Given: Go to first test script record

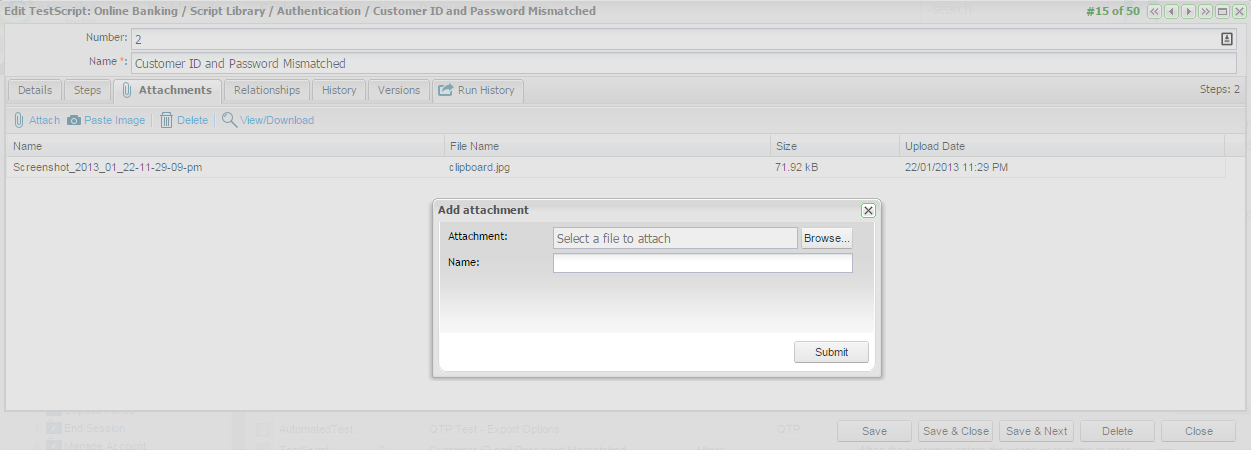Looking at the screenshot, I should point(1154,12).
